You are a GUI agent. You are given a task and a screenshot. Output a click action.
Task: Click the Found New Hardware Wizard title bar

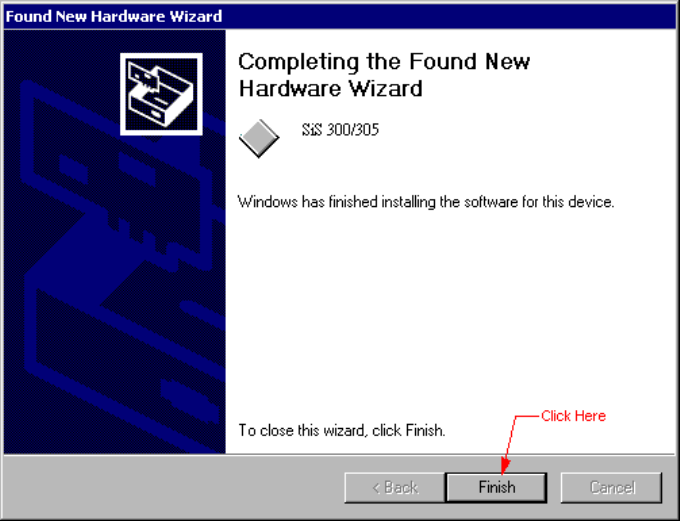point(340,16)
